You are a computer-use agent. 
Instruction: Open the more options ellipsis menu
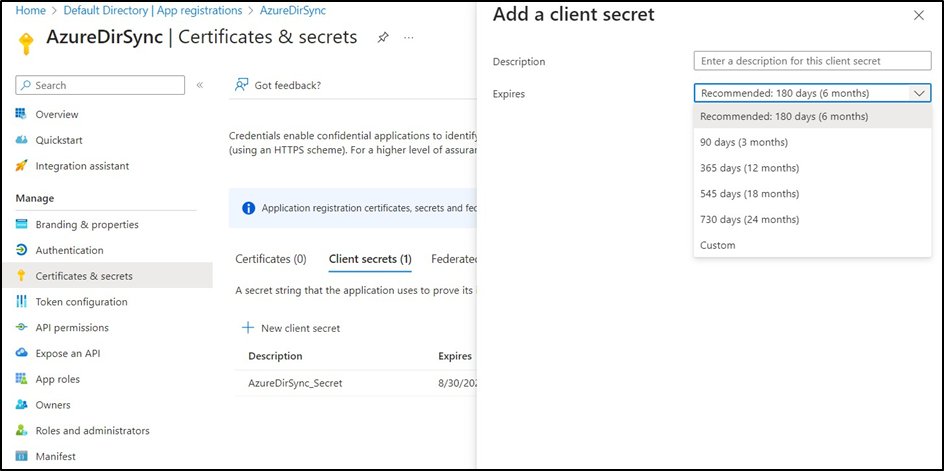point(409,38)
